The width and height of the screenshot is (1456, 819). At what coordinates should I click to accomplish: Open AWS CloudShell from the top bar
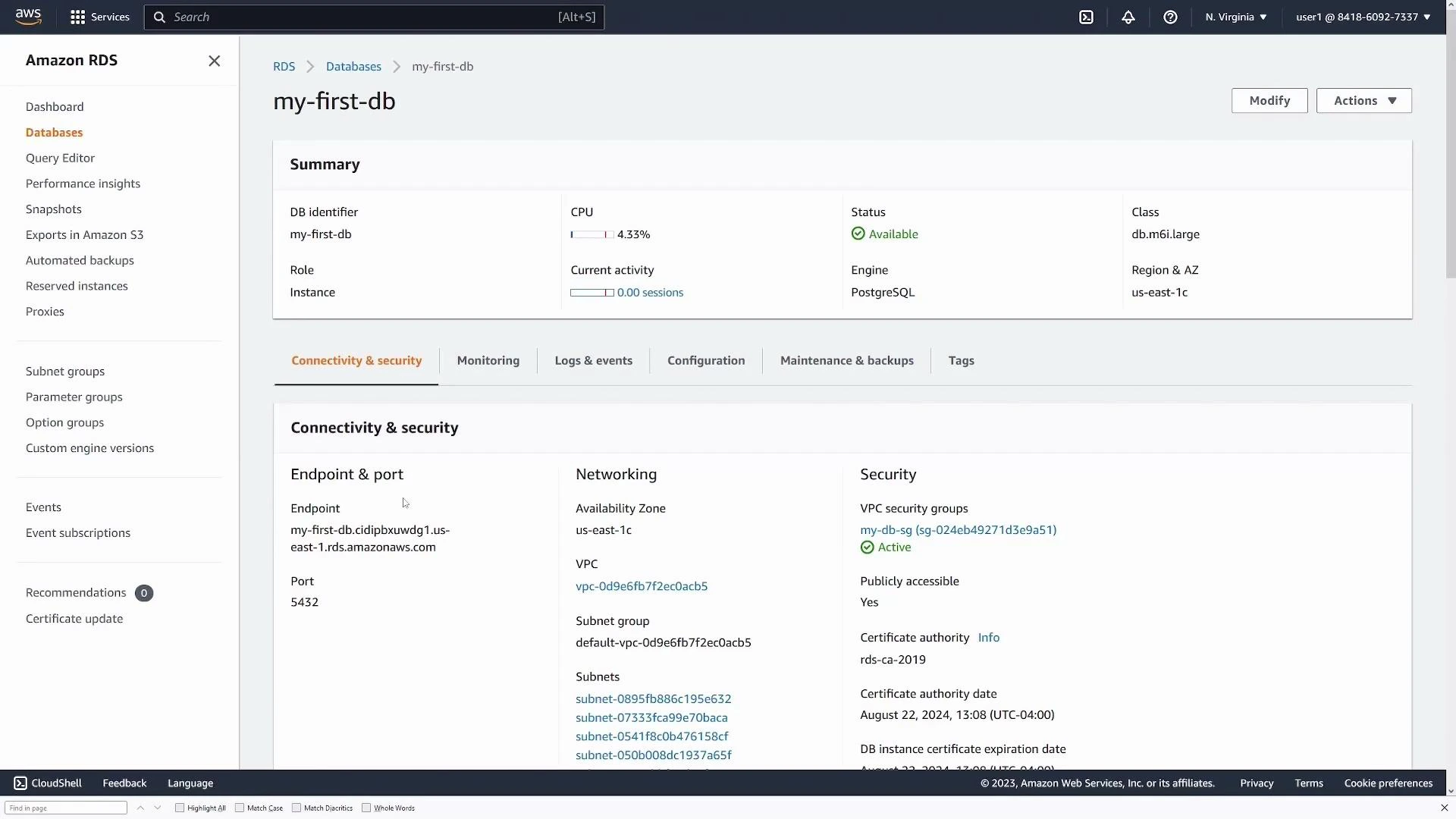(x=1087, y=17)
